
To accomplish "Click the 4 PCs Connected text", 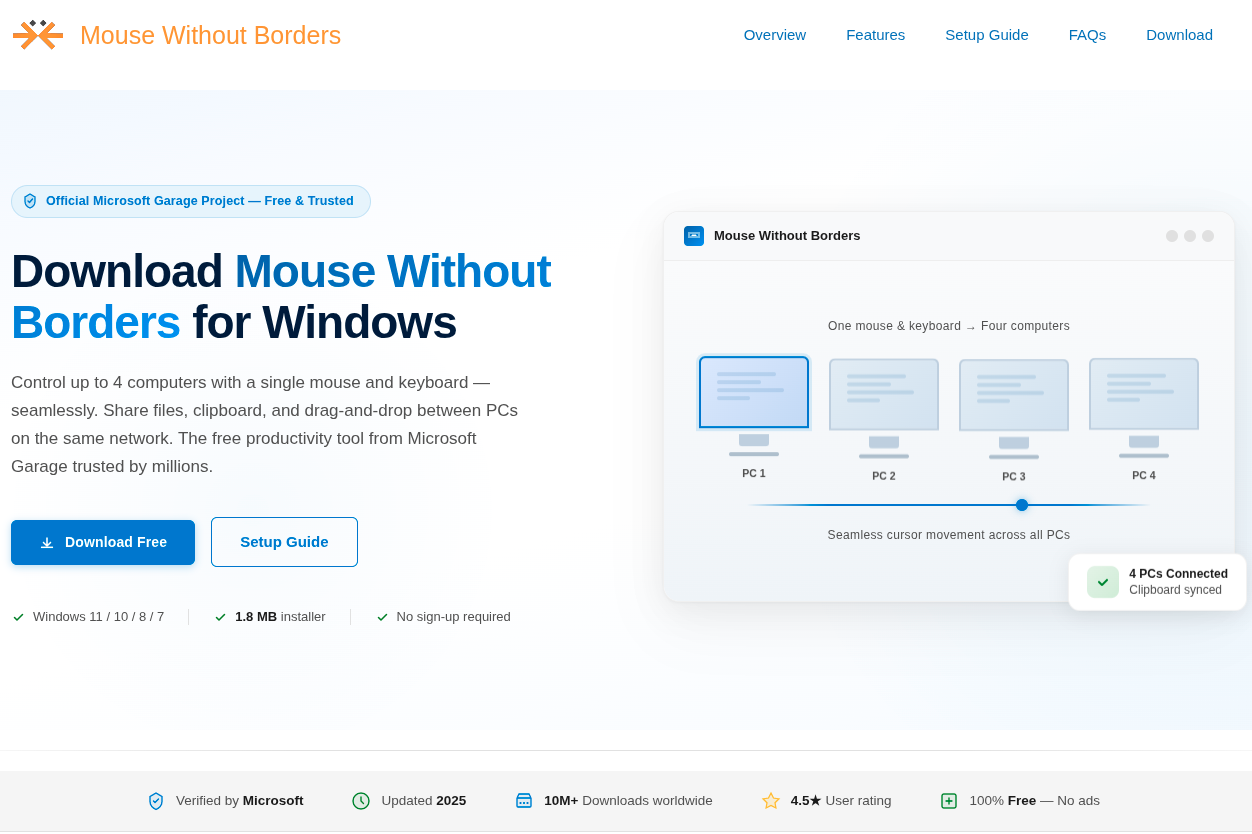I will (1179, 574).
